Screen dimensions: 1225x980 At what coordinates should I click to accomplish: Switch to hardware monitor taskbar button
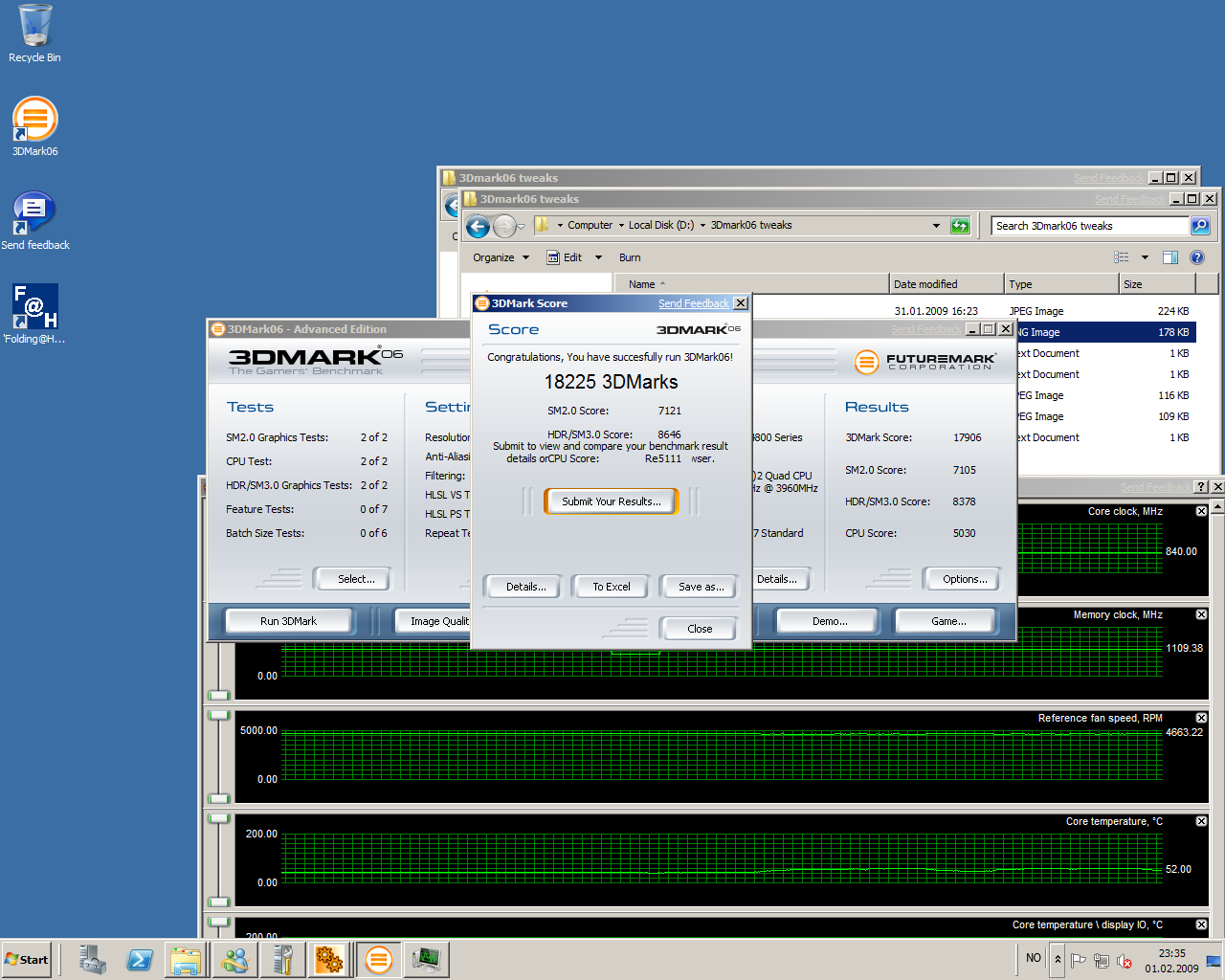pyautogui.click(x=426, y=959)
